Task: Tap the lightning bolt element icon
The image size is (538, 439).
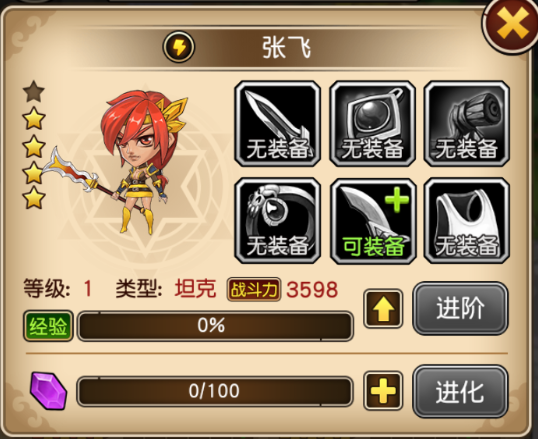Action: 179,47
